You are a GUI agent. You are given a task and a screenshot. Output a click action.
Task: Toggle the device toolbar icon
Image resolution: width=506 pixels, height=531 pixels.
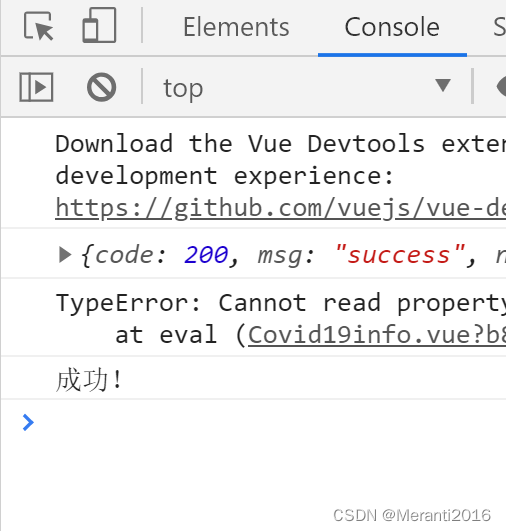pos(99,26)
